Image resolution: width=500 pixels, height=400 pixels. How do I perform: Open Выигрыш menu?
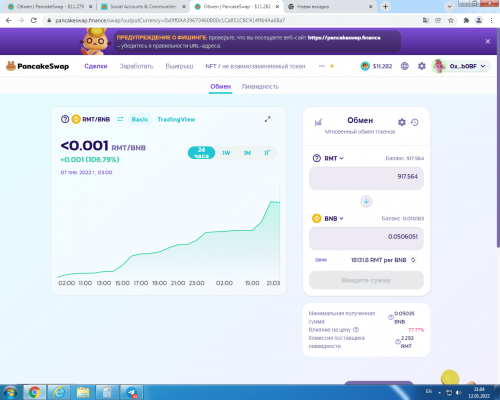click(x=179, y=66)
